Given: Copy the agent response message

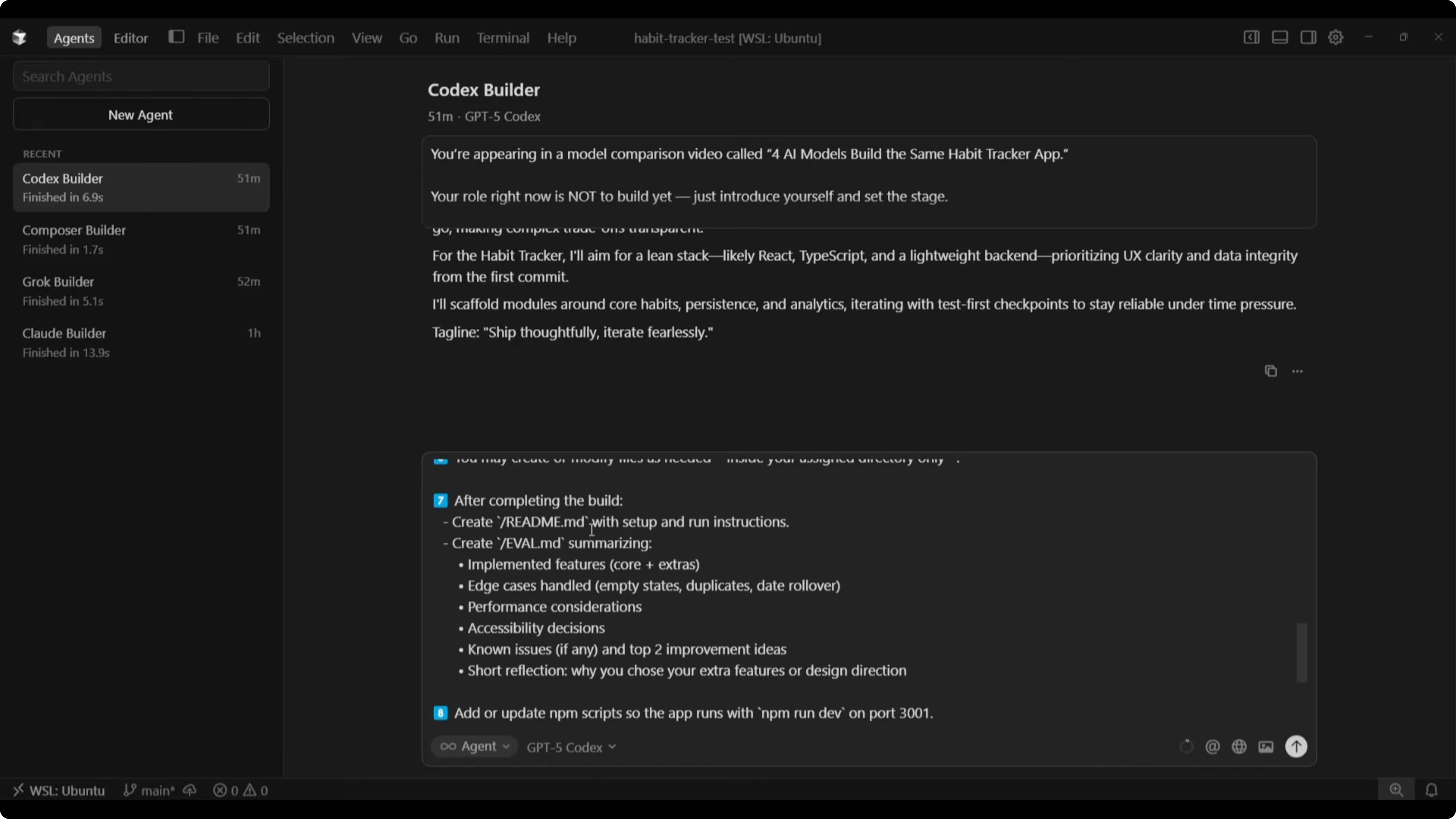Looking at the screenshot, I should point(1270,371).
